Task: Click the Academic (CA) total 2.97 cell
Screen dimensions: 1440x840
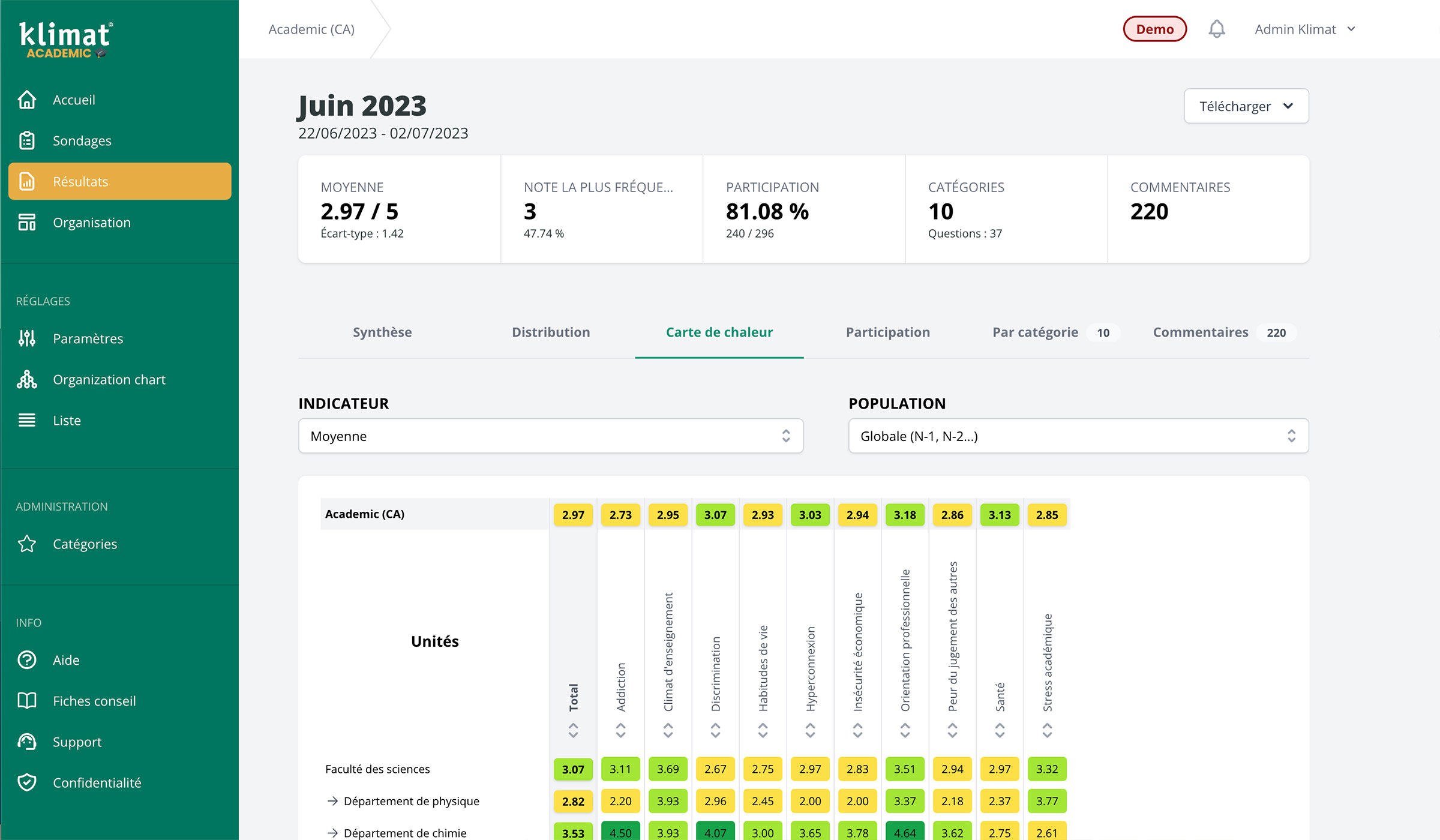Action: point(574,515)
